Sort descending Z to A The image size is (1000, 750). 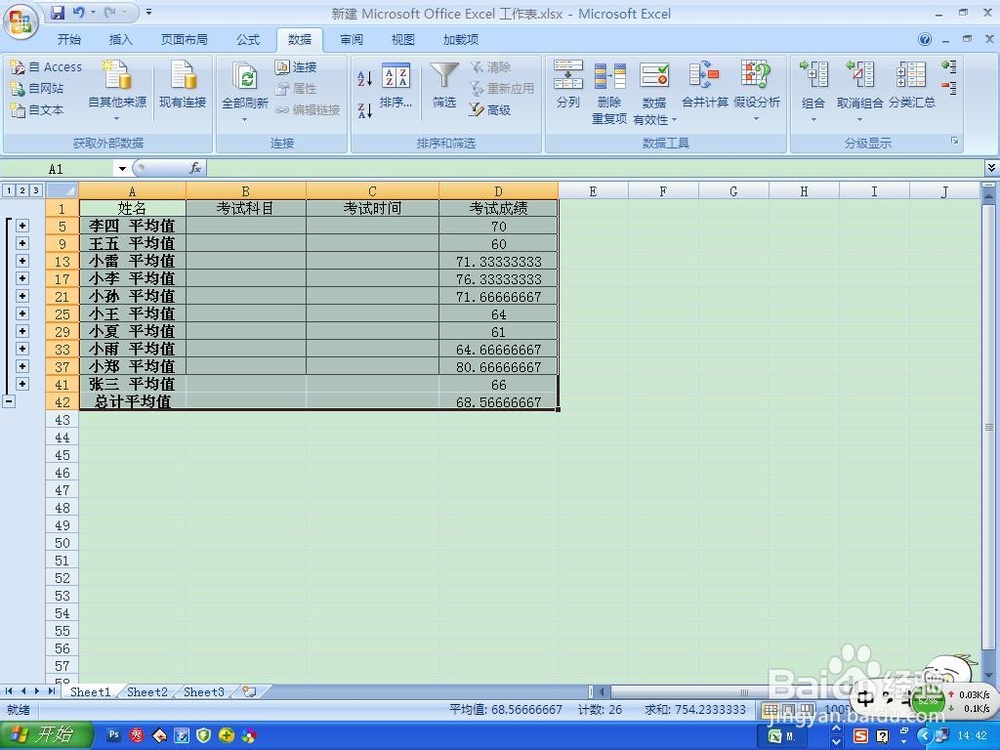(x=364, y=110)
